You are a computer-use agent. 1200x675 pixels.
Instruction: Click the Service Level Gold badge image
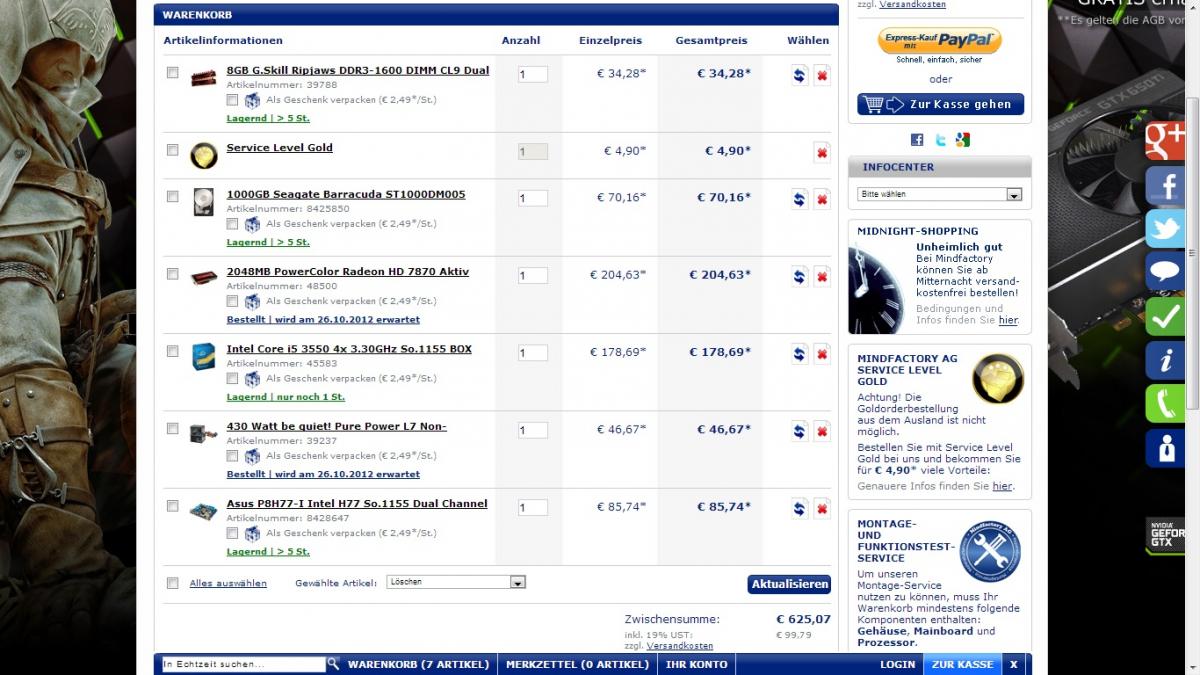point(997,379)
